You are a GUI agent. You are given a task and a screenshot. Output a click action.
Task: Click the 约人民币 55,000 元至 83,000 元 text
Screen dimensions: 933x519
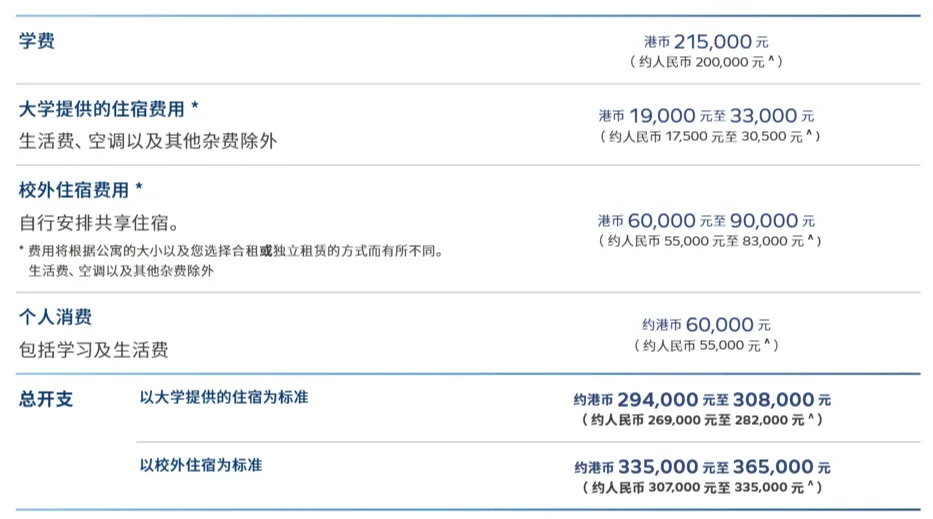pos(710,241)
